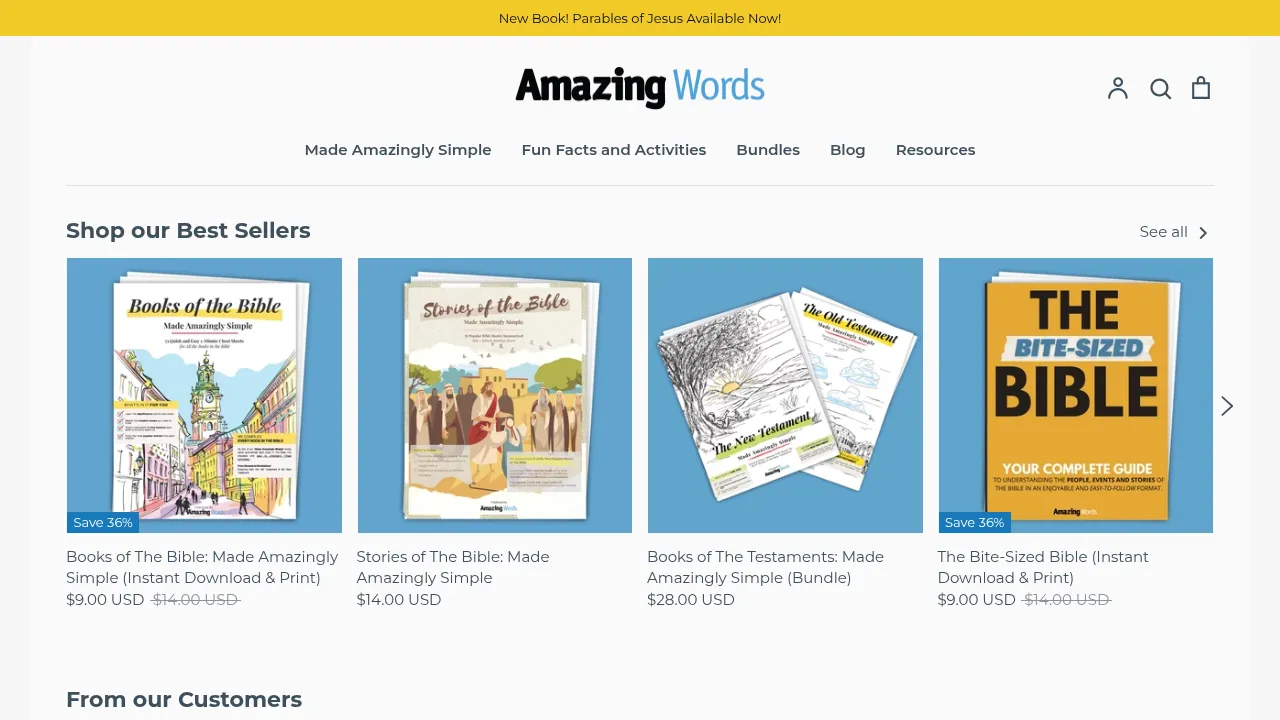Expand the Bundles navigation item
Viewport: 1280px width, 720px height.
pos(768,150)
